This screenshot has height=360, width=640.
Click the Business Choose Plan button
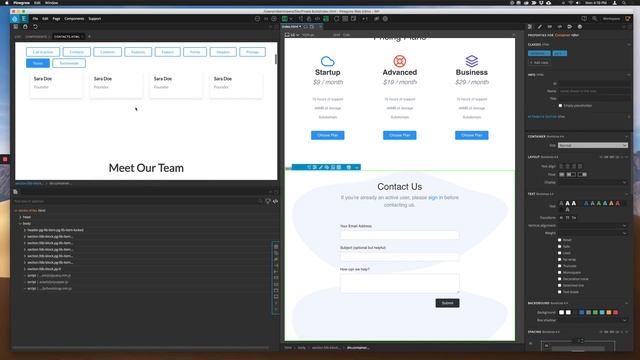[471, 135]
